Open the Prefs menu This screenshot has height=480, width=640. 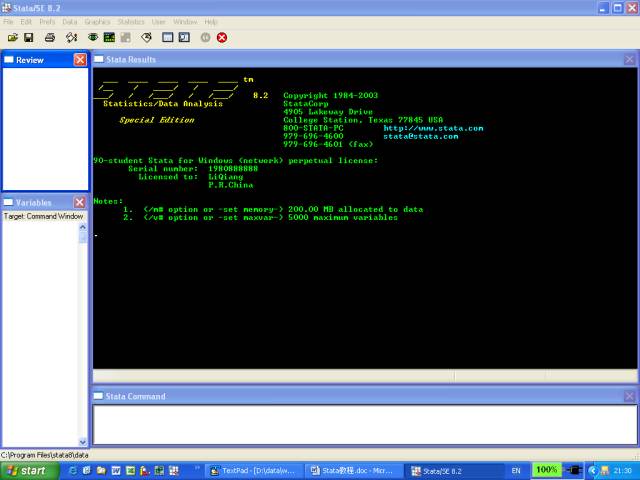pos(47,22)
